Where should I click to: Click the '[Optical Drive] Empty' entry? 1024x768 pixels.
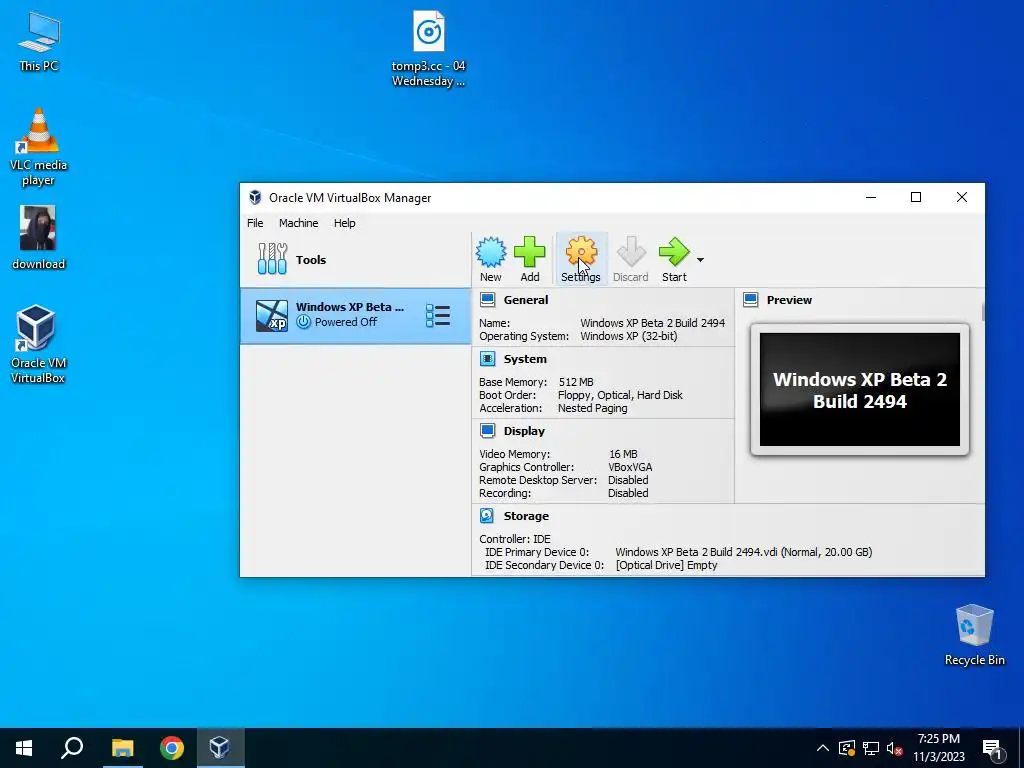coord(666,565)
